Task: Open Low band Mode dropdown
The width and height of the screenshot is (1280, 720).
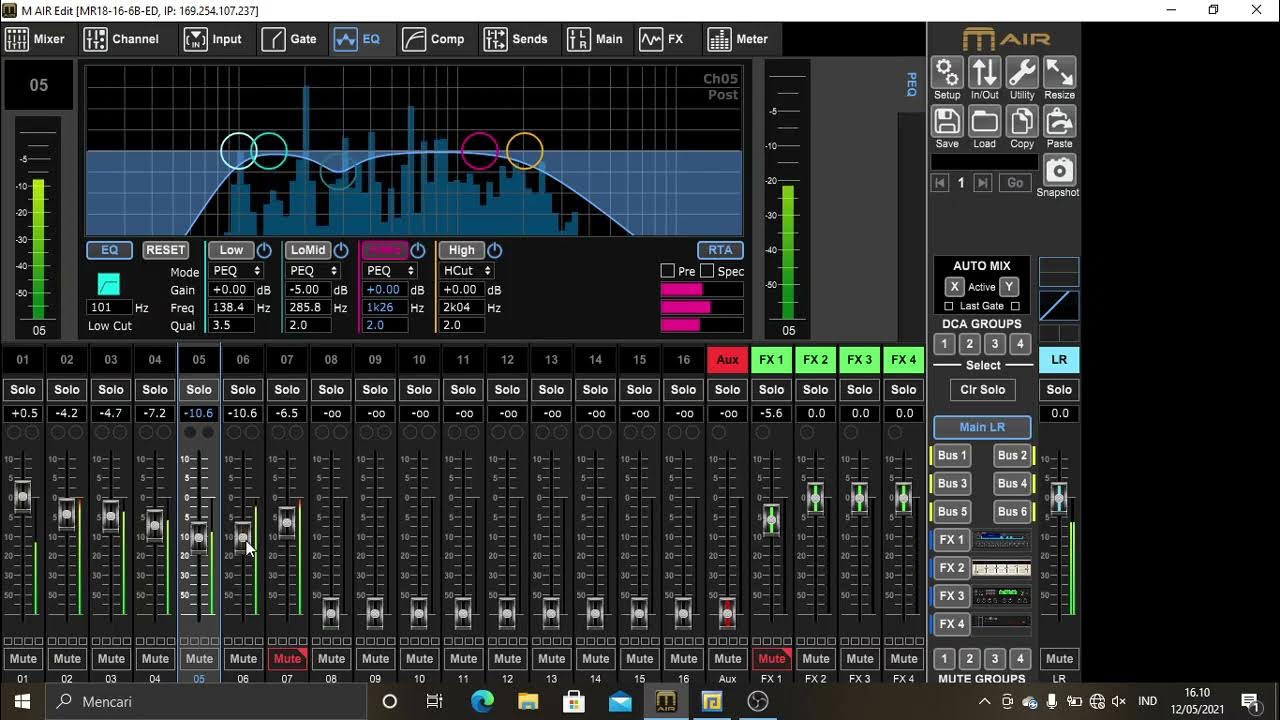Action: click(236, 271)
